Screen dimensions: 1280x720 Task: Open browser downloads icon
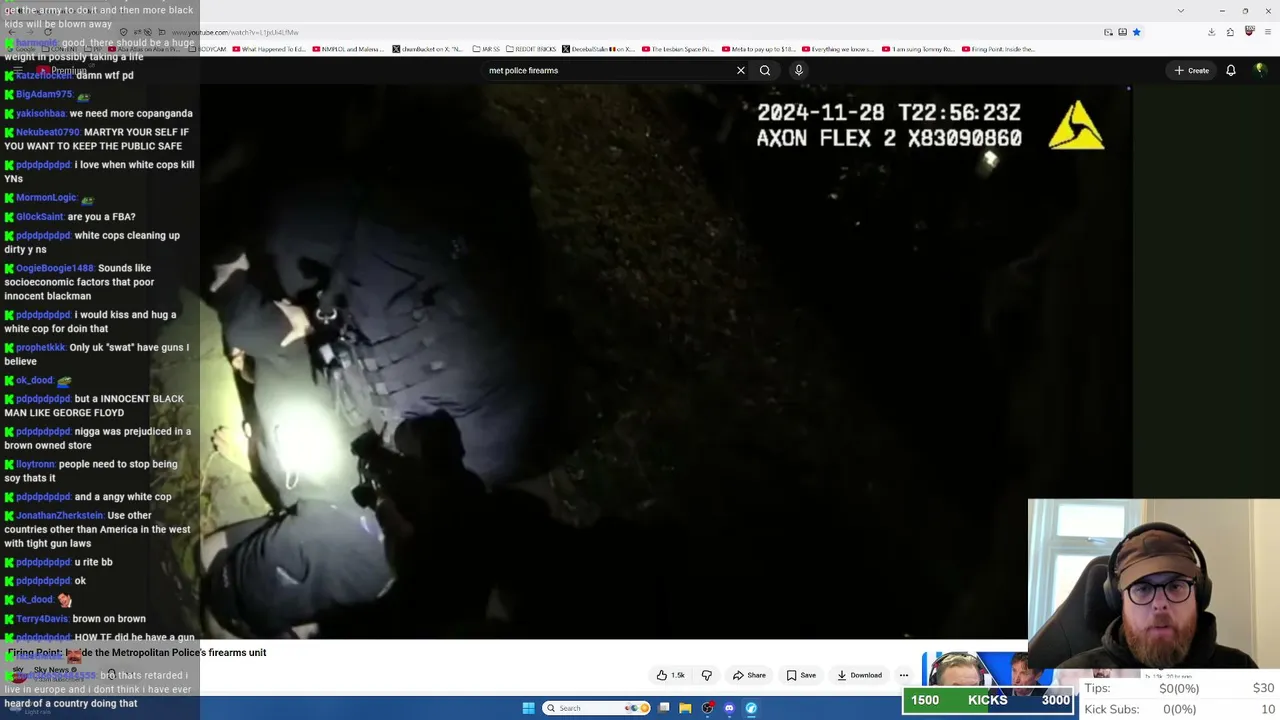pyautogui.click(x=1211, y=32)
